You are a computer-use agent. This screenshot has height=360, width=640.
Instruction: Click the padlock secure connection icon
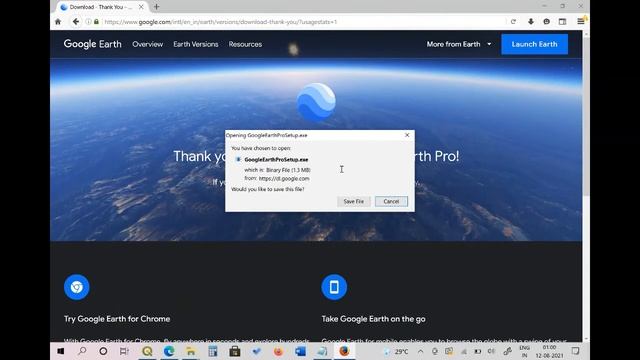(96, 22)
